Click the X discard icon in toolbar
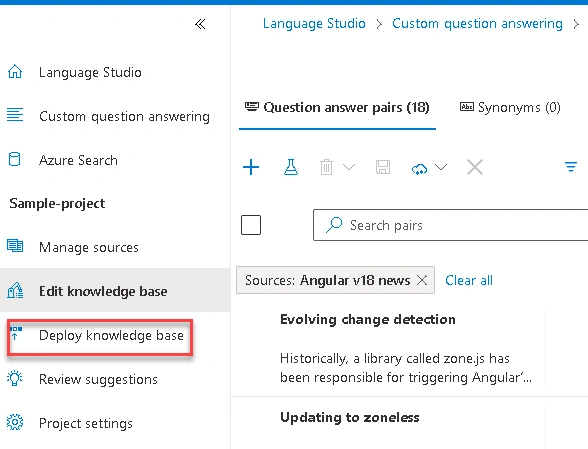The image size is (588, 449). click(x=475, y=167)
